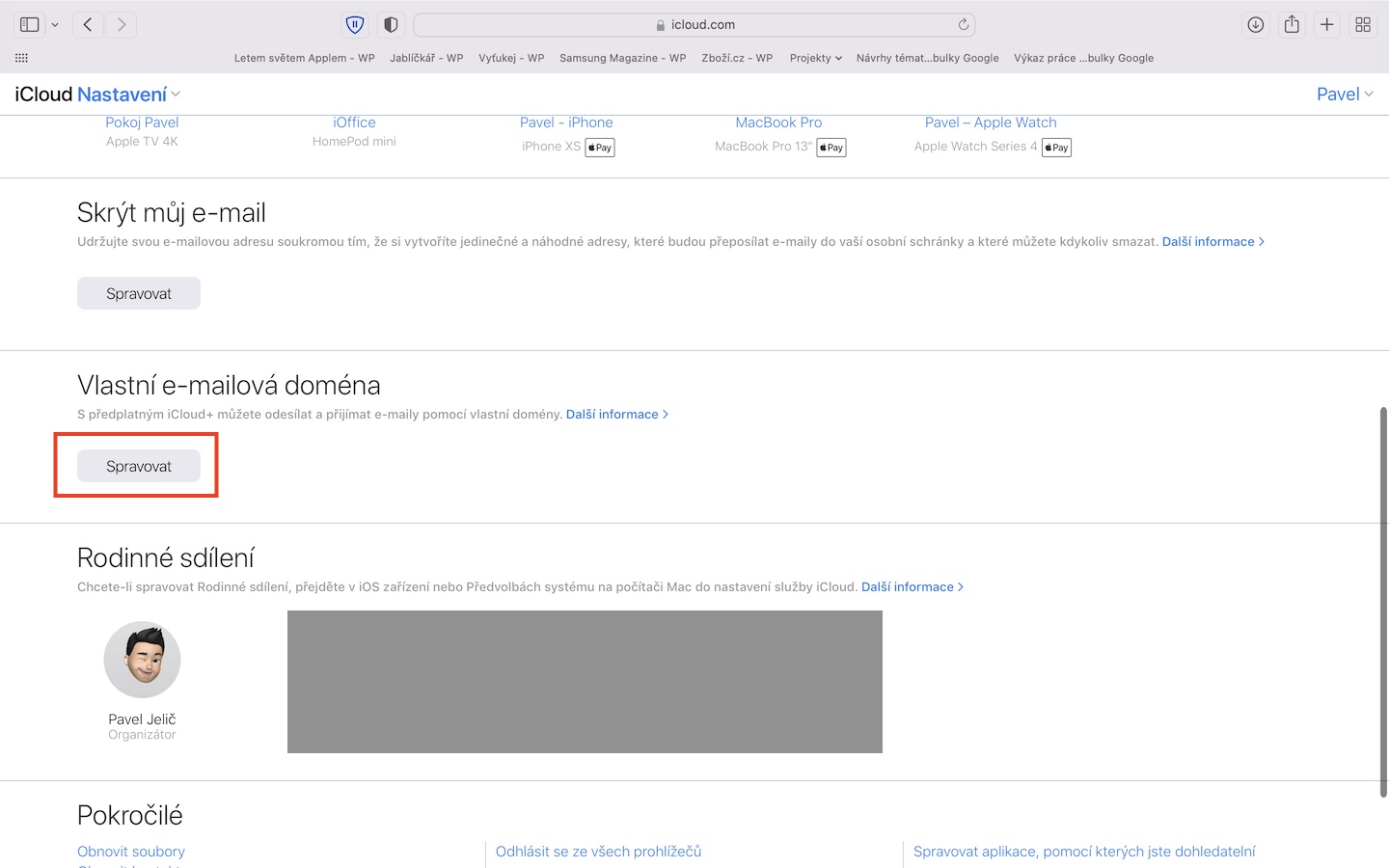Click the Pokročilé heading
Image resolution: width=1389 pixels, height=868 pixels.
(x=130, y=816)
